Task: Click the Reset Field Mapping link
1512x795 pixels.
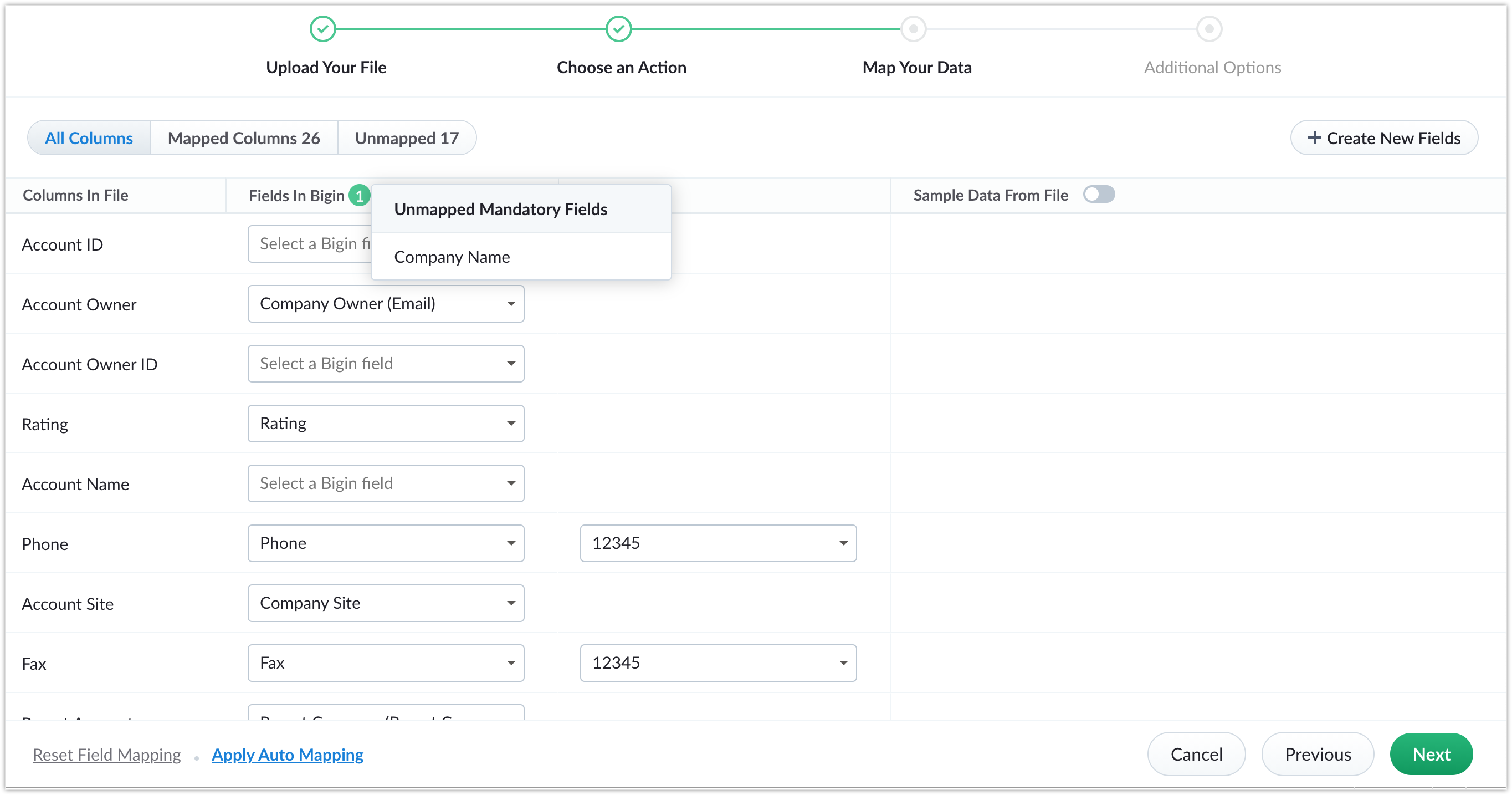Action: (107, 755)
